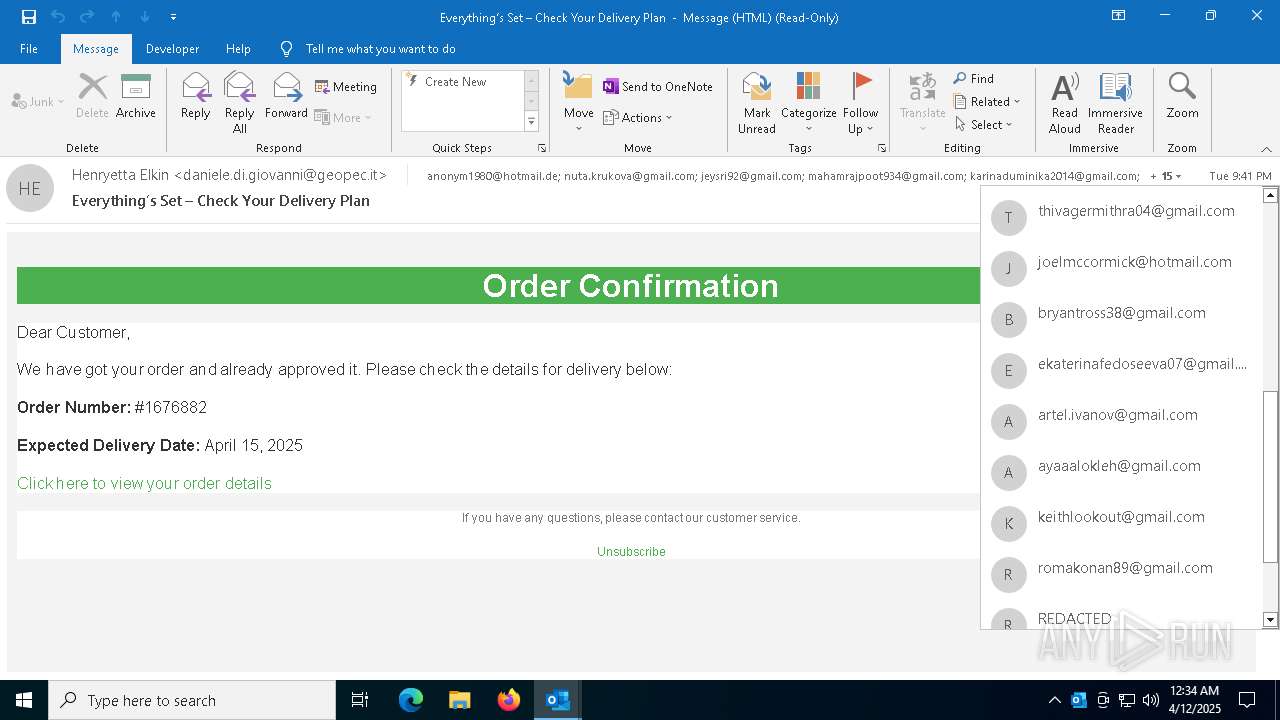The width and height of the screenshot is (1280, 720).
Task: Open the Junk dropdown
Action: pyautogui.click(x=38, y=102)
